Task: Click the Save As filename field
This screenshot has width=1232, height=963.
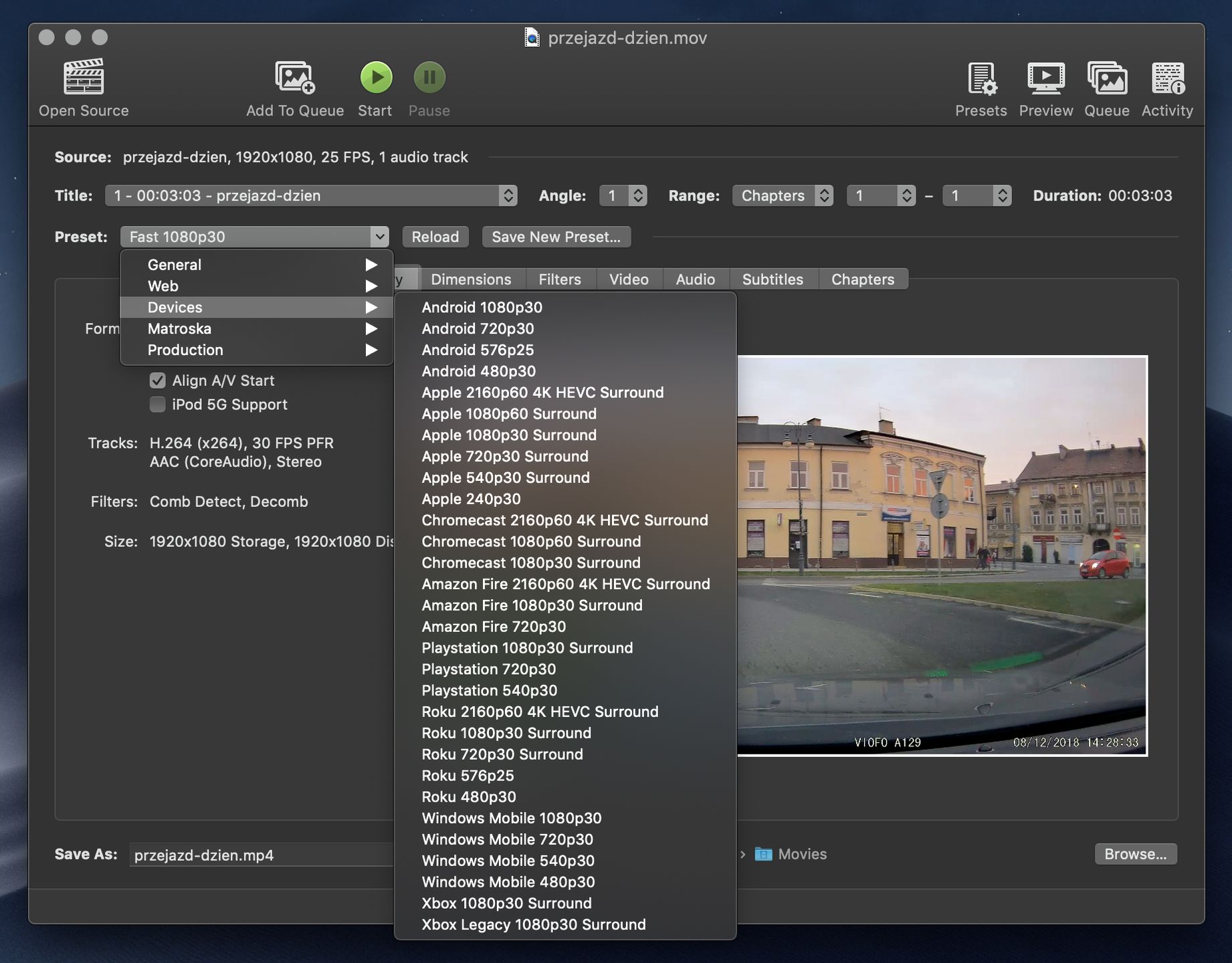Action: pyautogui.click(x=260, y=854)
